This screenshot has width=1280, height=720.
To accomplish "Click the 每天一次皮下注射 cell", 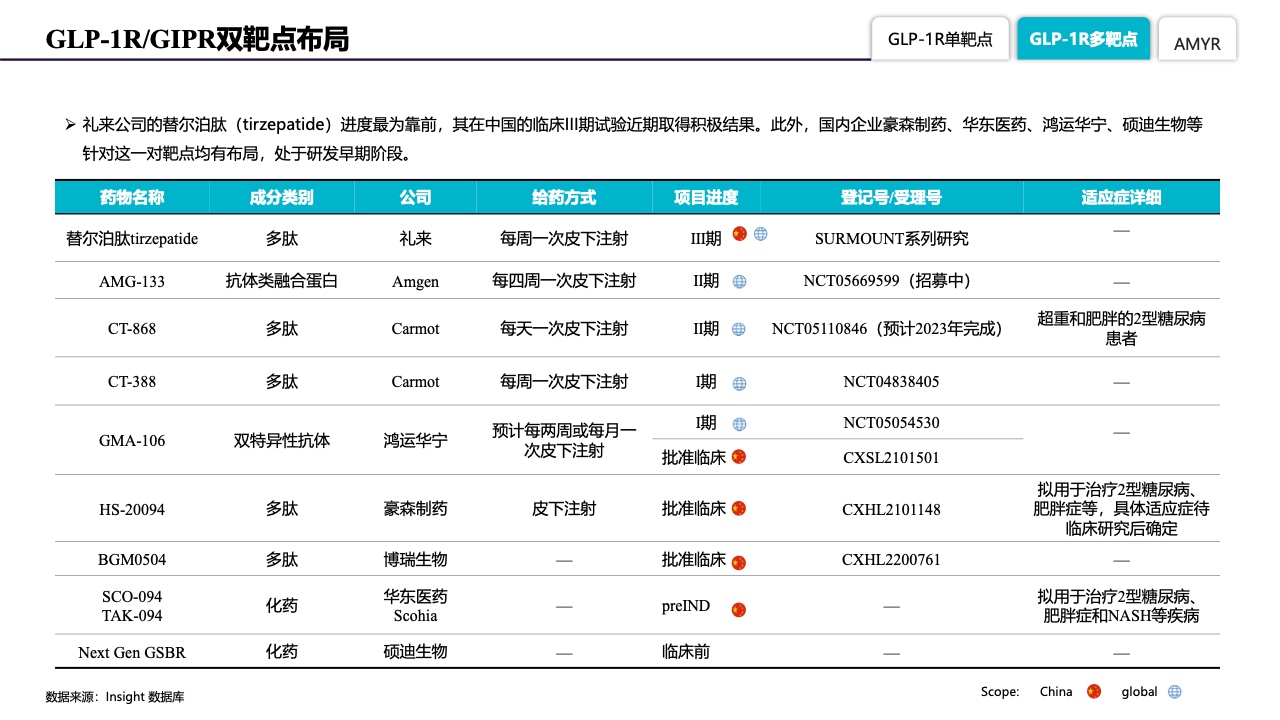I will (x=564, y=329).
